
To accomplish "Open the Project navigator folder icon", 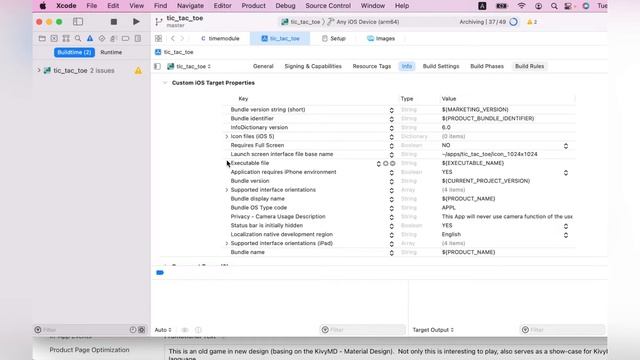I will (42, 38).
